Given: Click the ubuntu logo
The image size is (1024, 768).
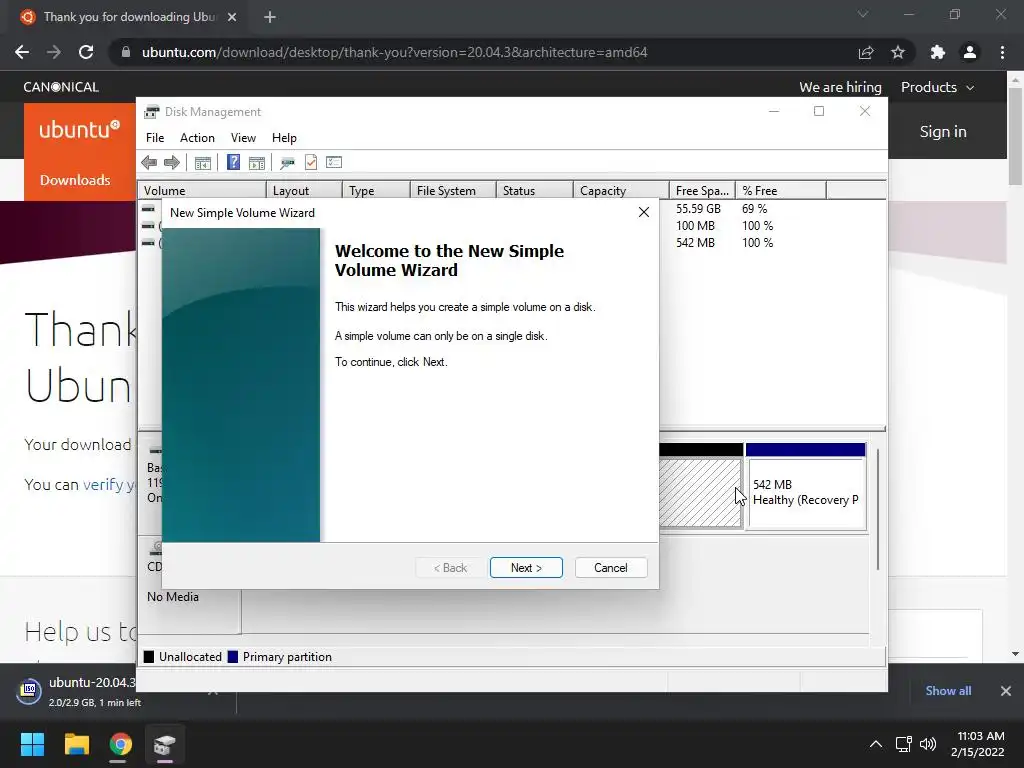Looking at the screenshot, I should pos(79,130).
